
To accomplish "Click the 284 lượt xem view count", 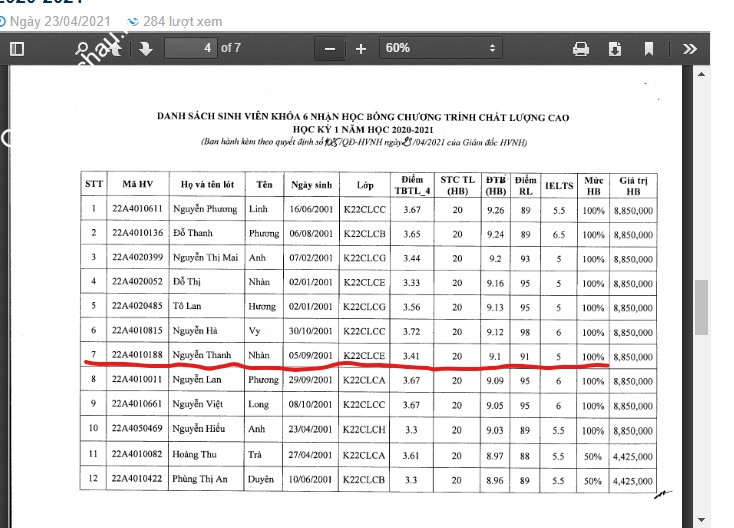I will tap(183, 22).
